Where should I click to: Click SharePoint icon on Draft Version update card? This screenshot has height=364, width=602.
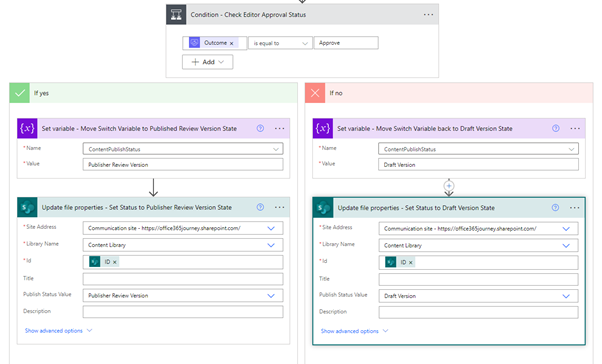point(323,208)
